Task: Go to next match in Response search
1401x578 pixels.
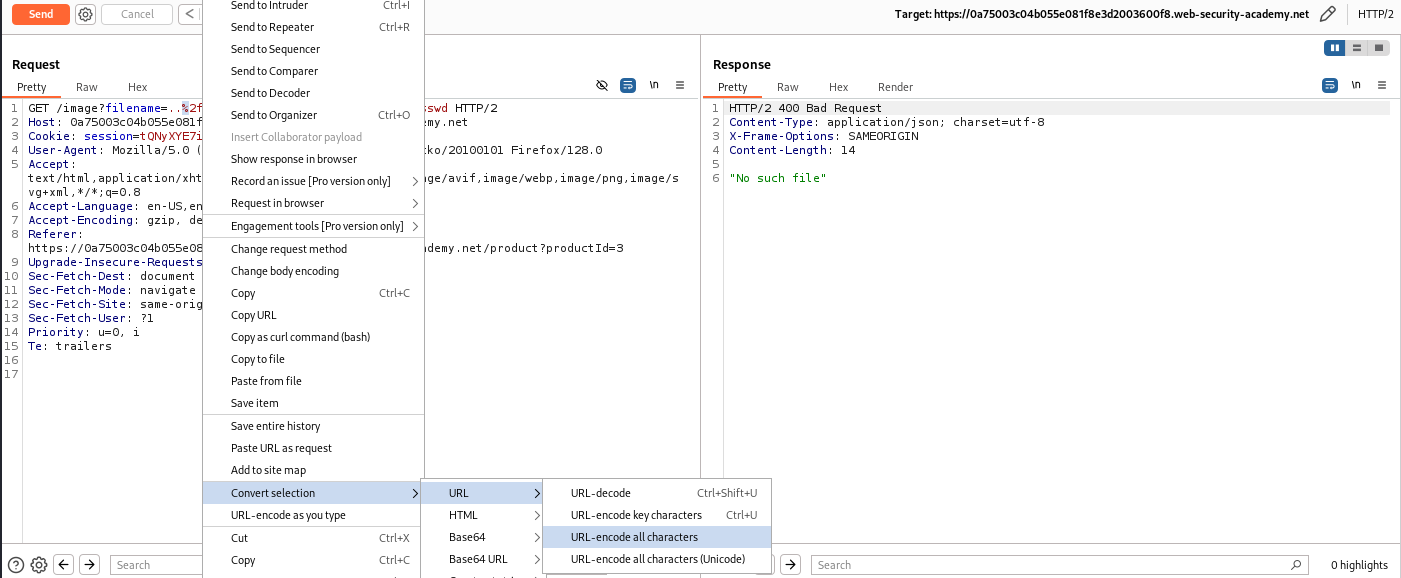Action: [x=790, y=565]
